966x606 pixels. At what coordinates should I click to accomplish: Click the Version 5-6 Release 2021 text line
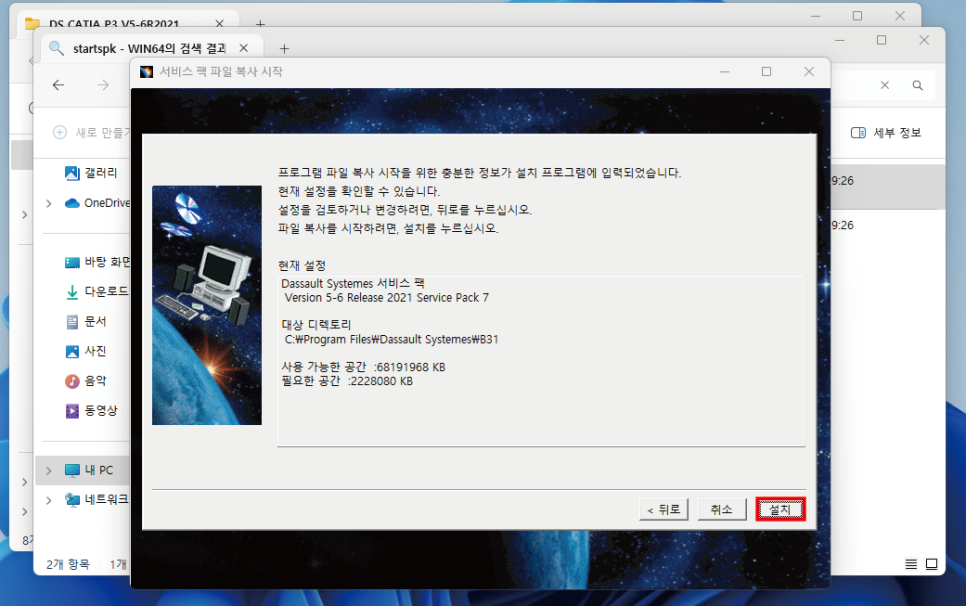(386, 298)
